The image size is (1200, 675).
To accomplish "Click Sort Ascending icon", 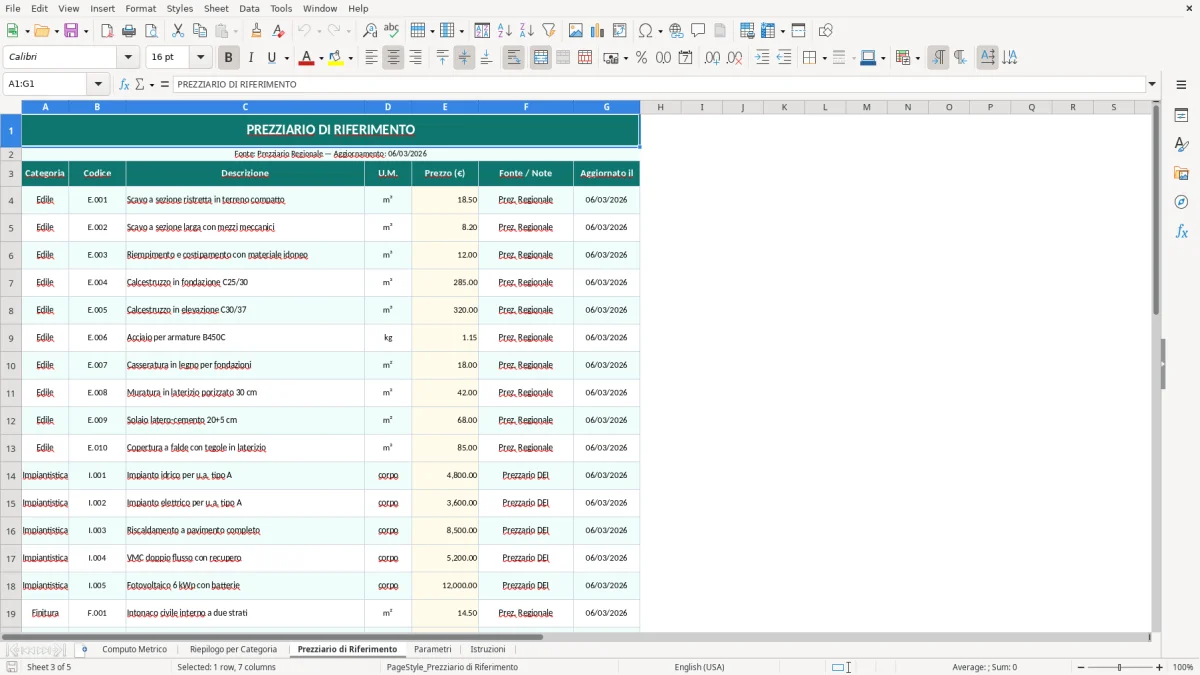I will pyautogui.click(x=504, y=31).
